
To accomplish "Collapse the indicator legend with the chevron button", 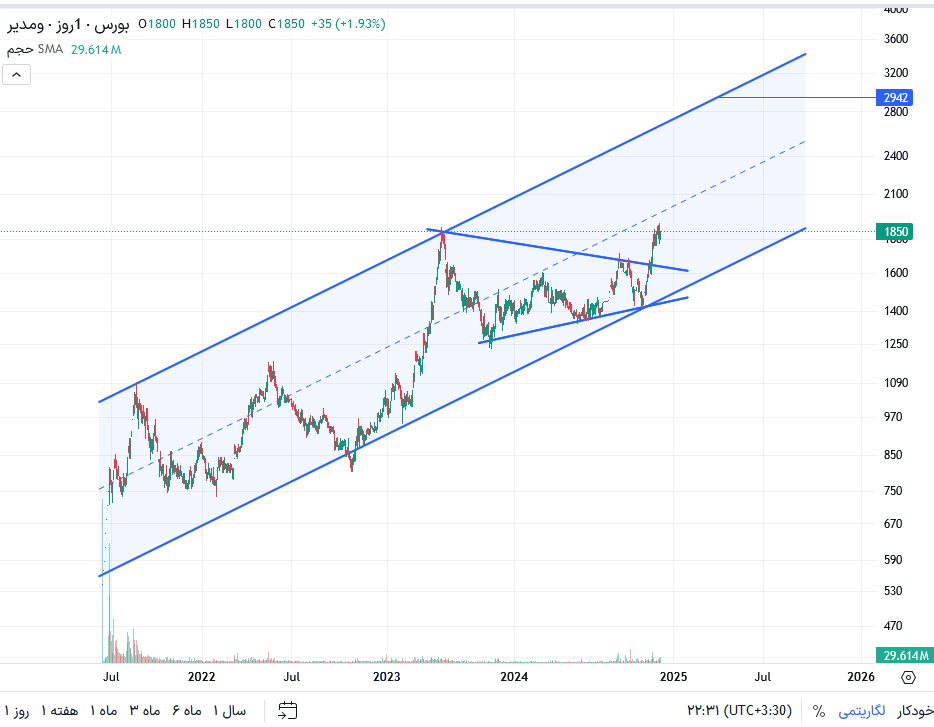I will pos(17,74).
